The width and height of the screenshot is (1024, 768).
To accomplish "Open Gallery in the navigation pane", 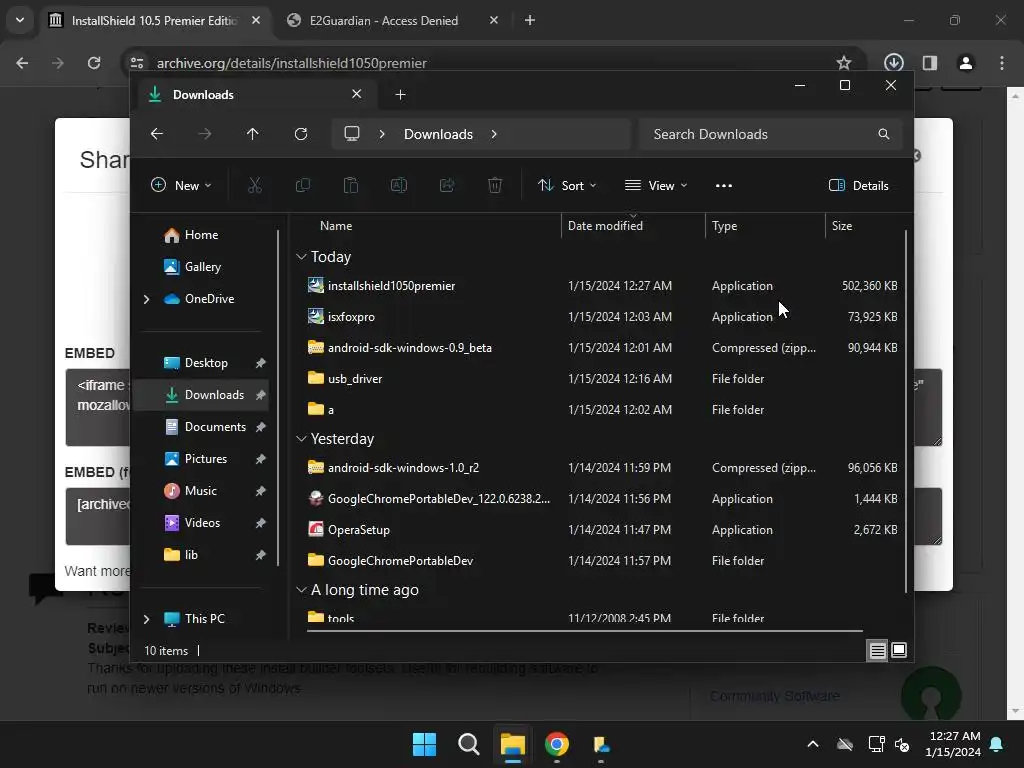I will pyautogui.click(x=202, y=267).
